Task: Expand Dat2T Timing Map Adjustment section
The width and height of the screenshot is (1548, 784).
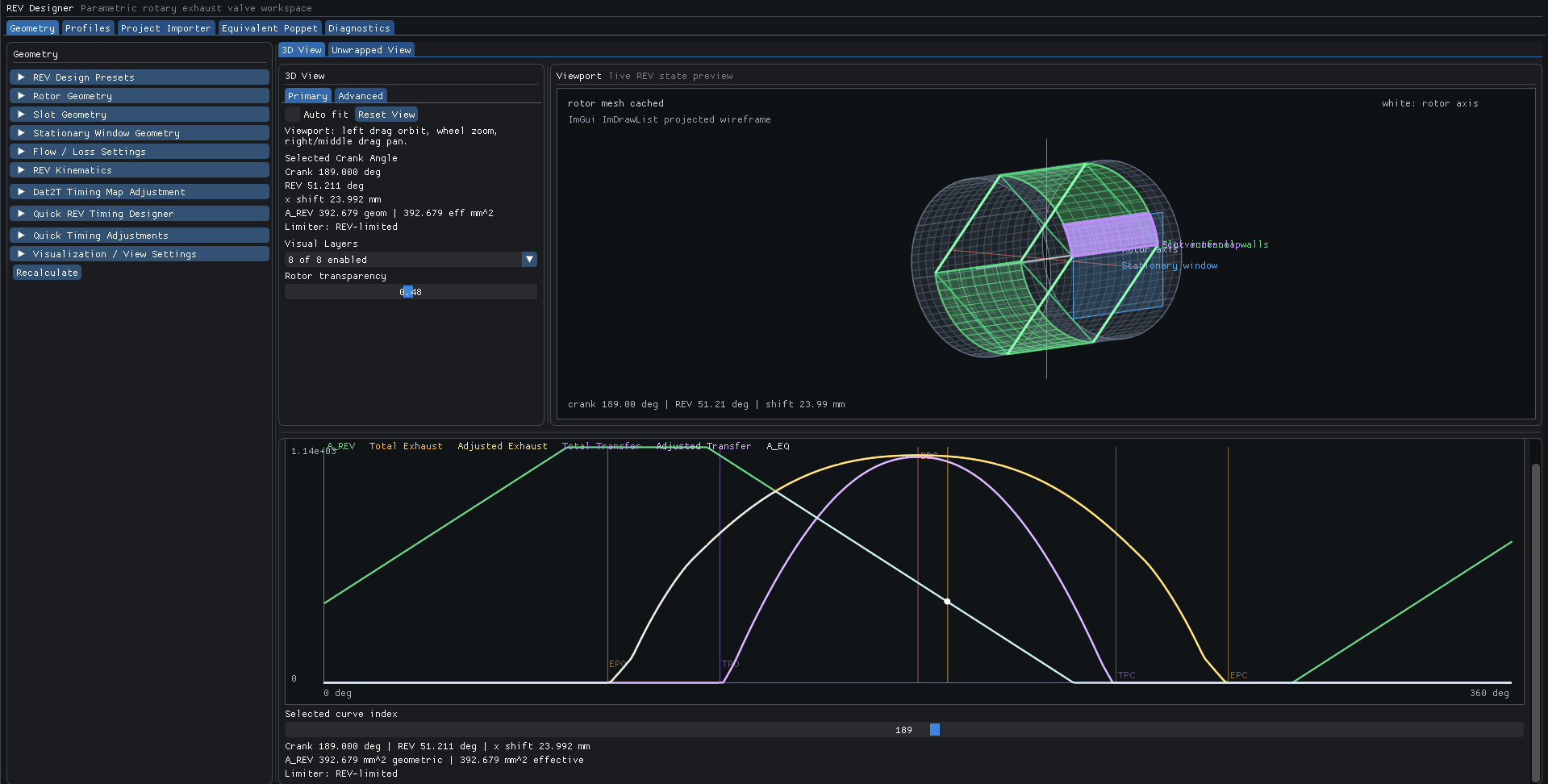Action: tap(140, 192)
